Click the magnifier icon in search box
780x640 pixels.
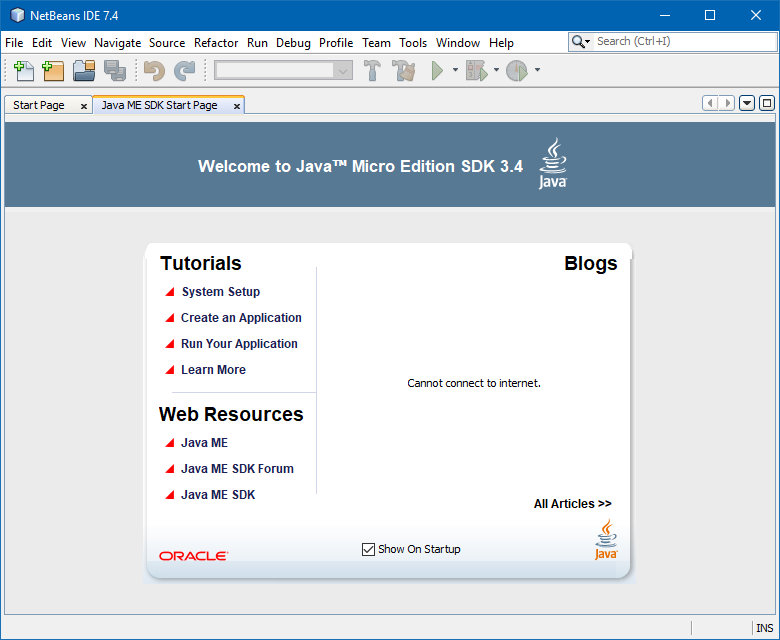tap(578, 42)
